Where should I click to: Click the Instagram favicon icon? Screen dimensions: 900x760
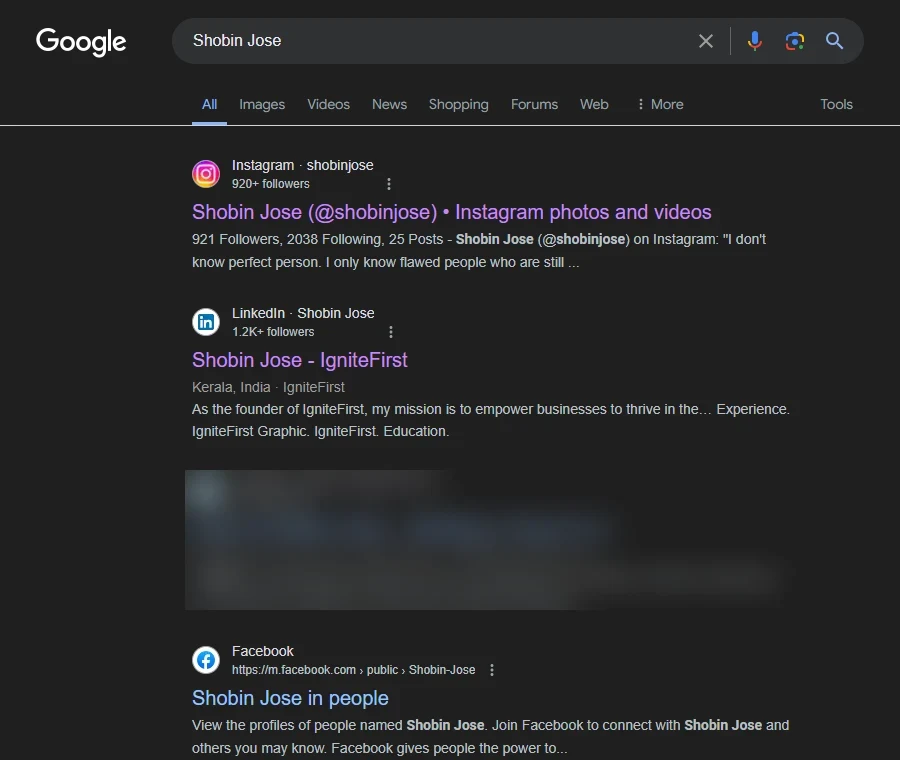(x=206, y=174)
